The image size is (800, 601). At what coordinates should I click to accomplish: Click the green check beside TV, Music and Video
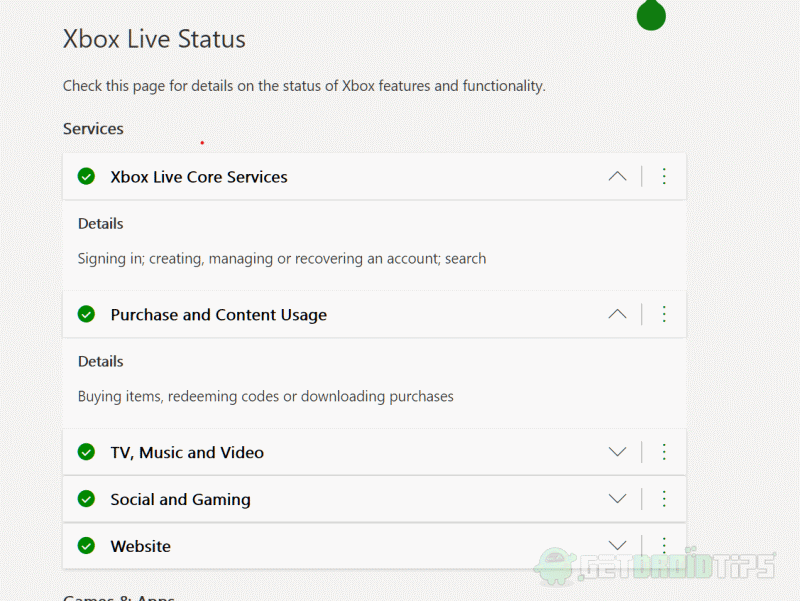[x=86, y=452]
